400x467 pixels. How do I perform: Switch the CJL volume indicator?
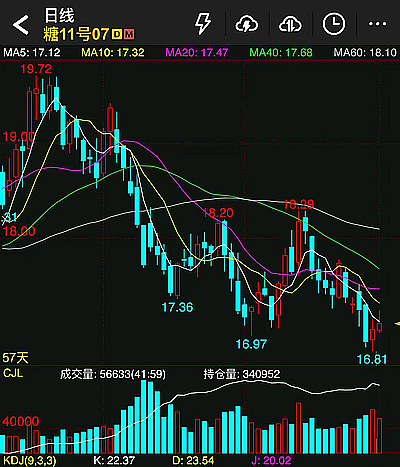click(x=13, y=373)
